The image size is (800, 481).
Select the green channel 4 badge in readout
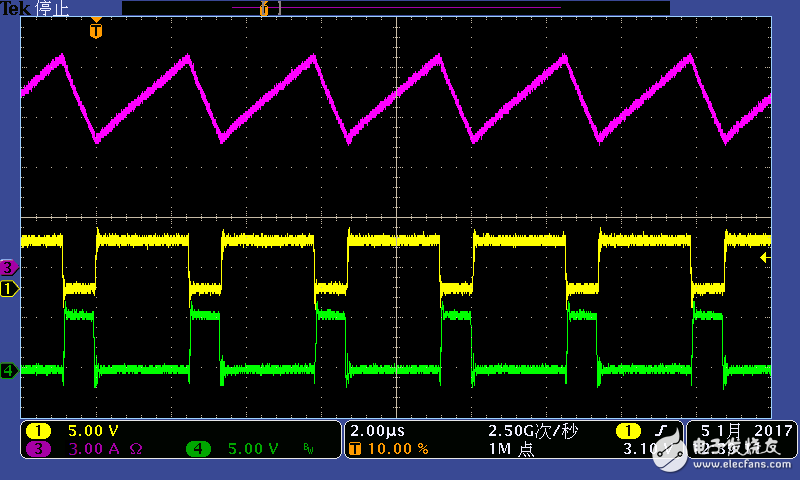pyautogui.click(x=198, y=449)
